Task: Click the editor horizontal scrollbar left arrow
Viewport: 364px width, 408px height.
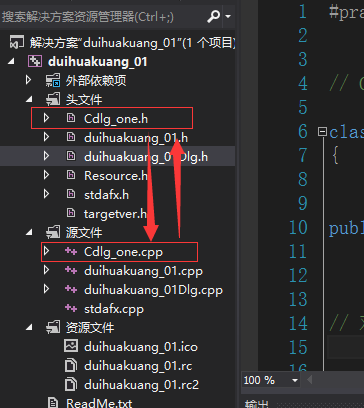Action: [x=309, y=380]
